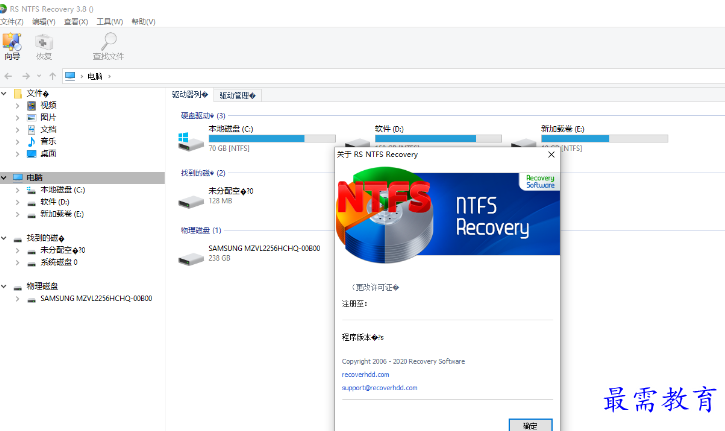Viewport: 725px width, 431px height.
Task: Select unallocated space item in tree
Action: [x=62, y=250]
